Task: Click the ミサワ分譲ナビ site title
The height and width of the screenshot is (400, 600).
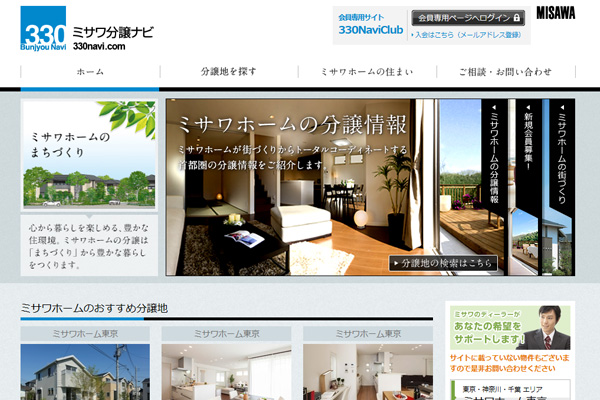Action: 113,33
